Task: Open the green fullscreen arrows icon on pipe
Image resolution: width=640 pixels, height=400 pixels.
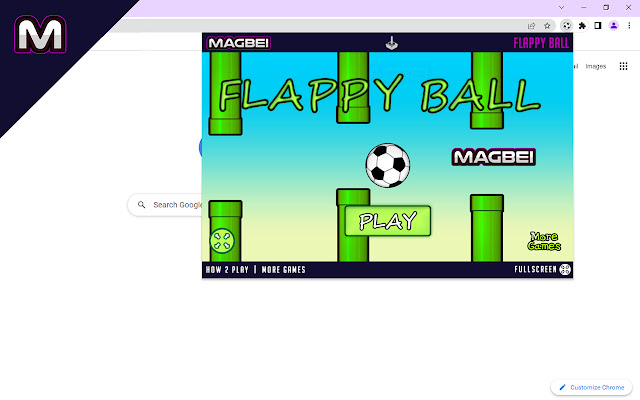Action: click(222, 240)
